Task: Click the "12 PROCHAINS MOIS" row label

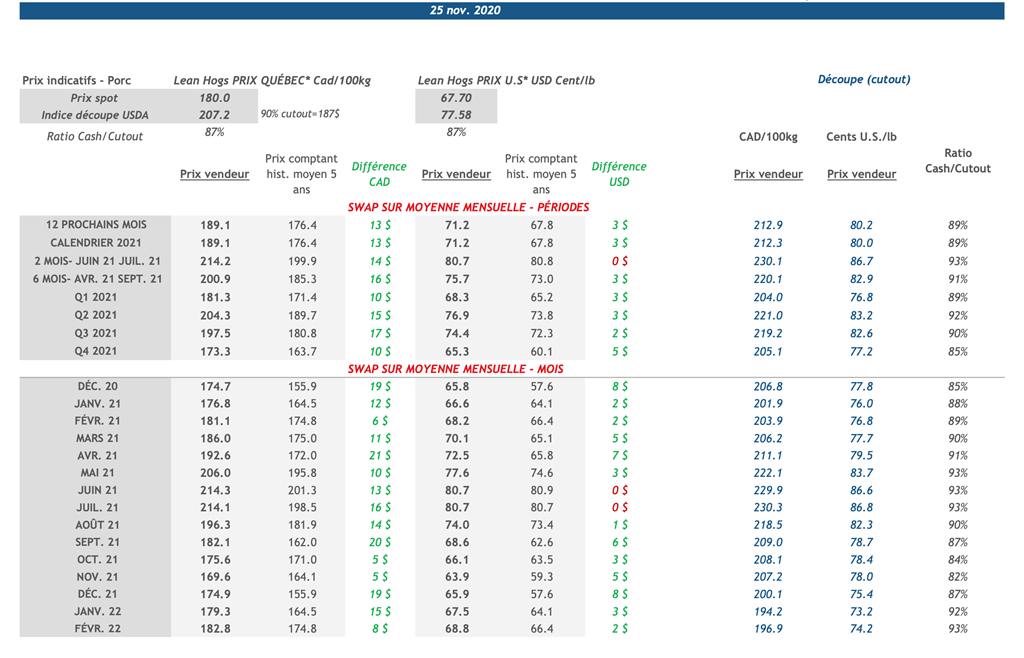Action: point(96,225)
